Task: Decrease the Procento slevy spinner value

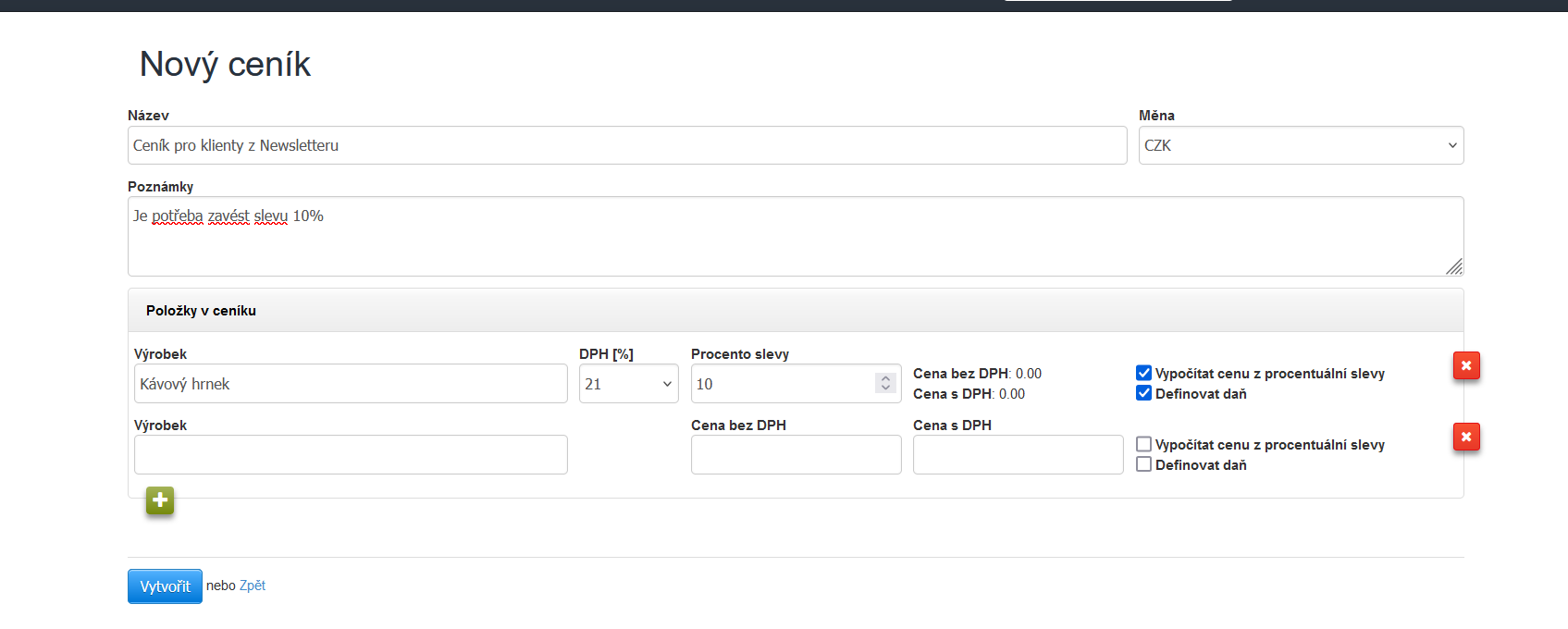Action: (x=885, y=388)
